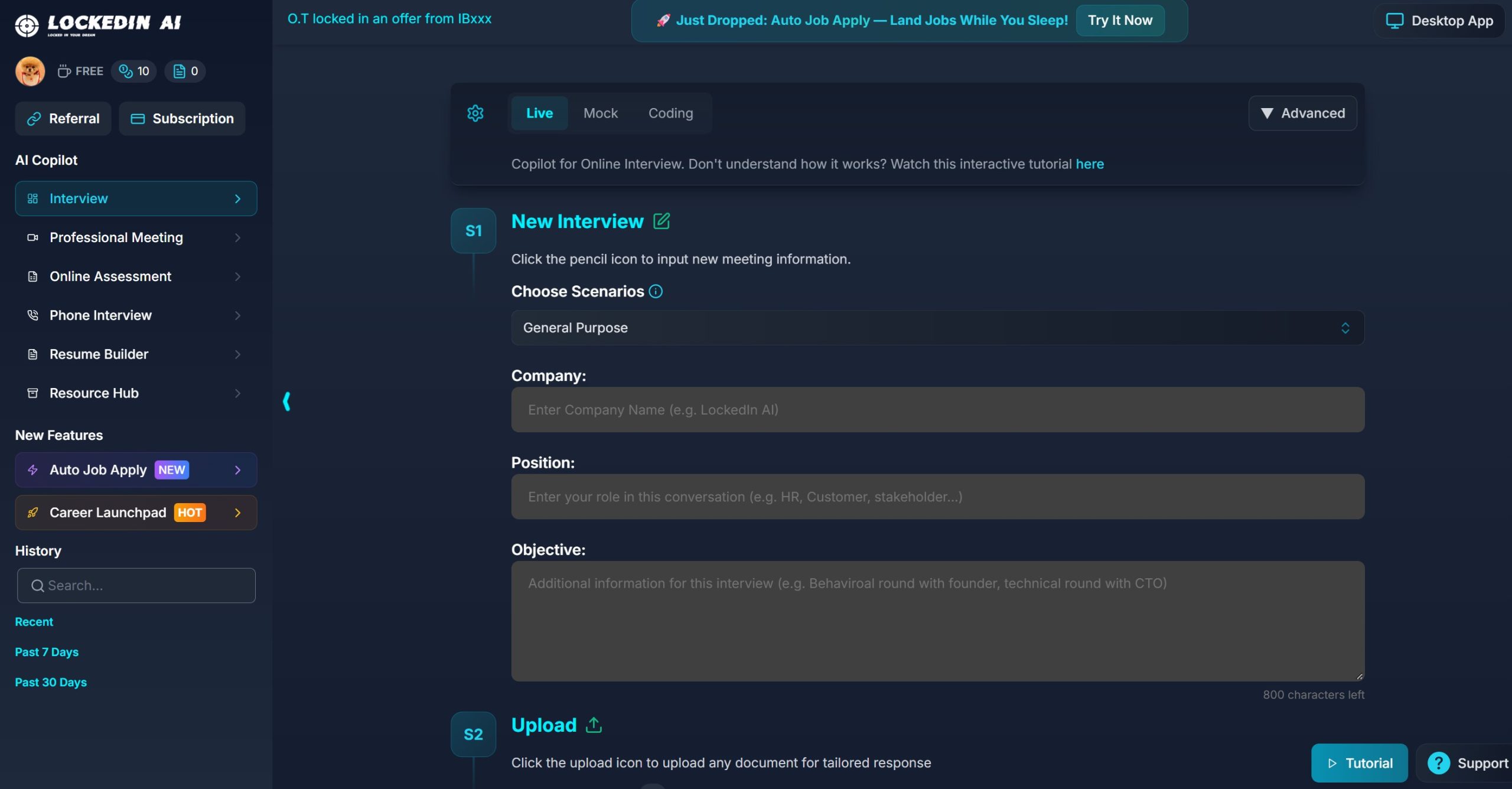Click the History search field
1512x789 pixels.
coord(136,586)
